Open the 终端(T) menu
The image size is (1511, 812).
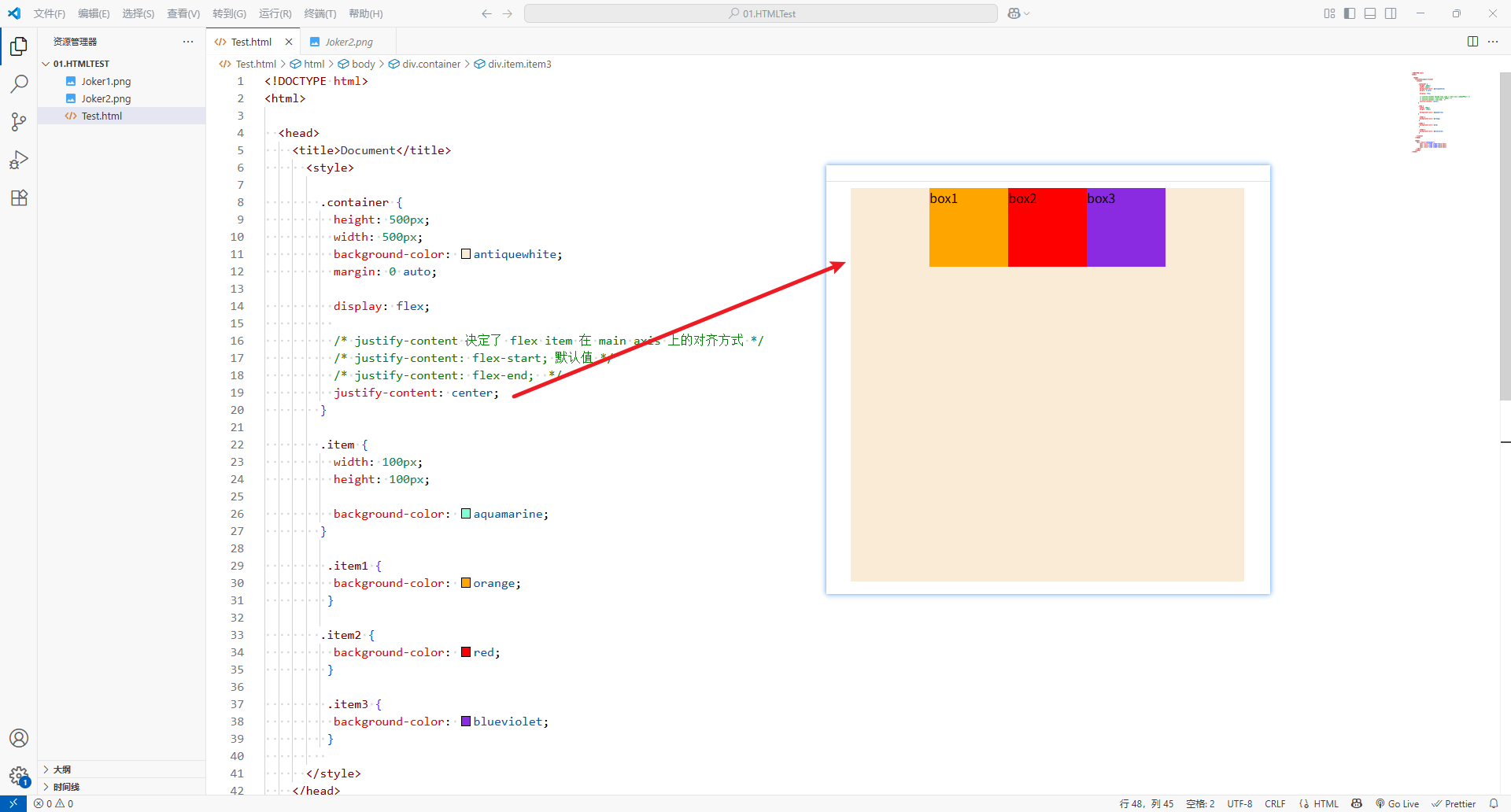coord(320,13)
